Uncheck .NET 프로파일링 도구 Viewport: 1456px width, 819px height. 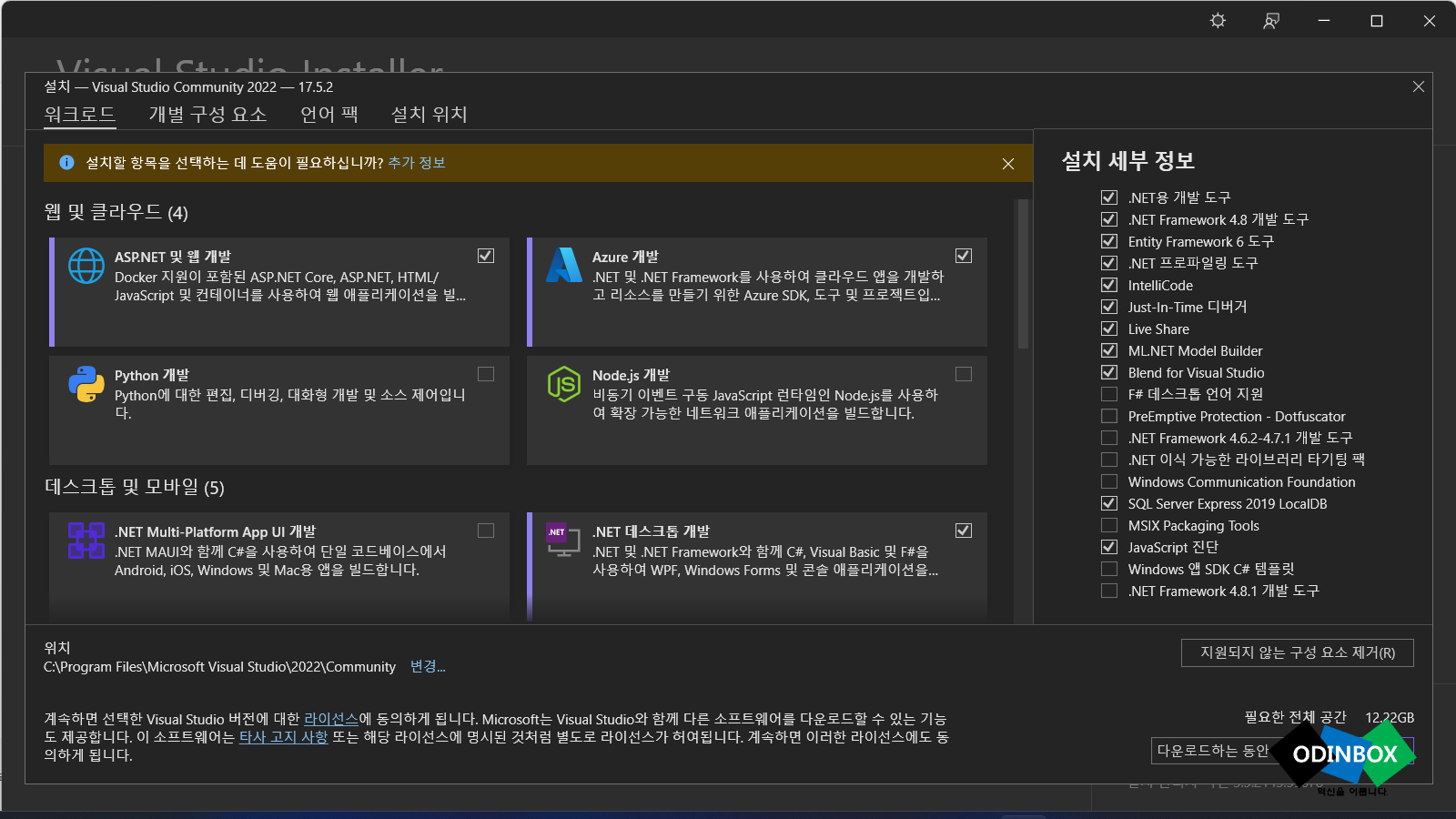pyautogui.click(x=1109, y=263)
